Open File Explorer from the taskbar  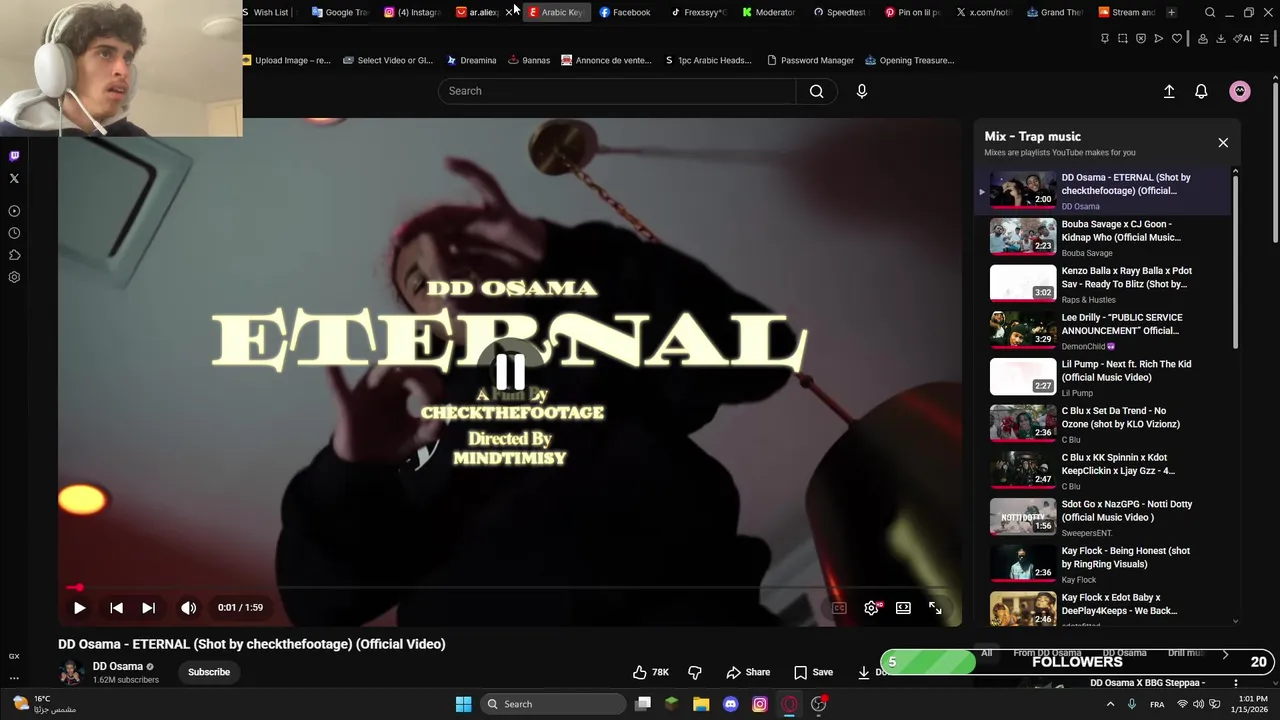point(701,704)
